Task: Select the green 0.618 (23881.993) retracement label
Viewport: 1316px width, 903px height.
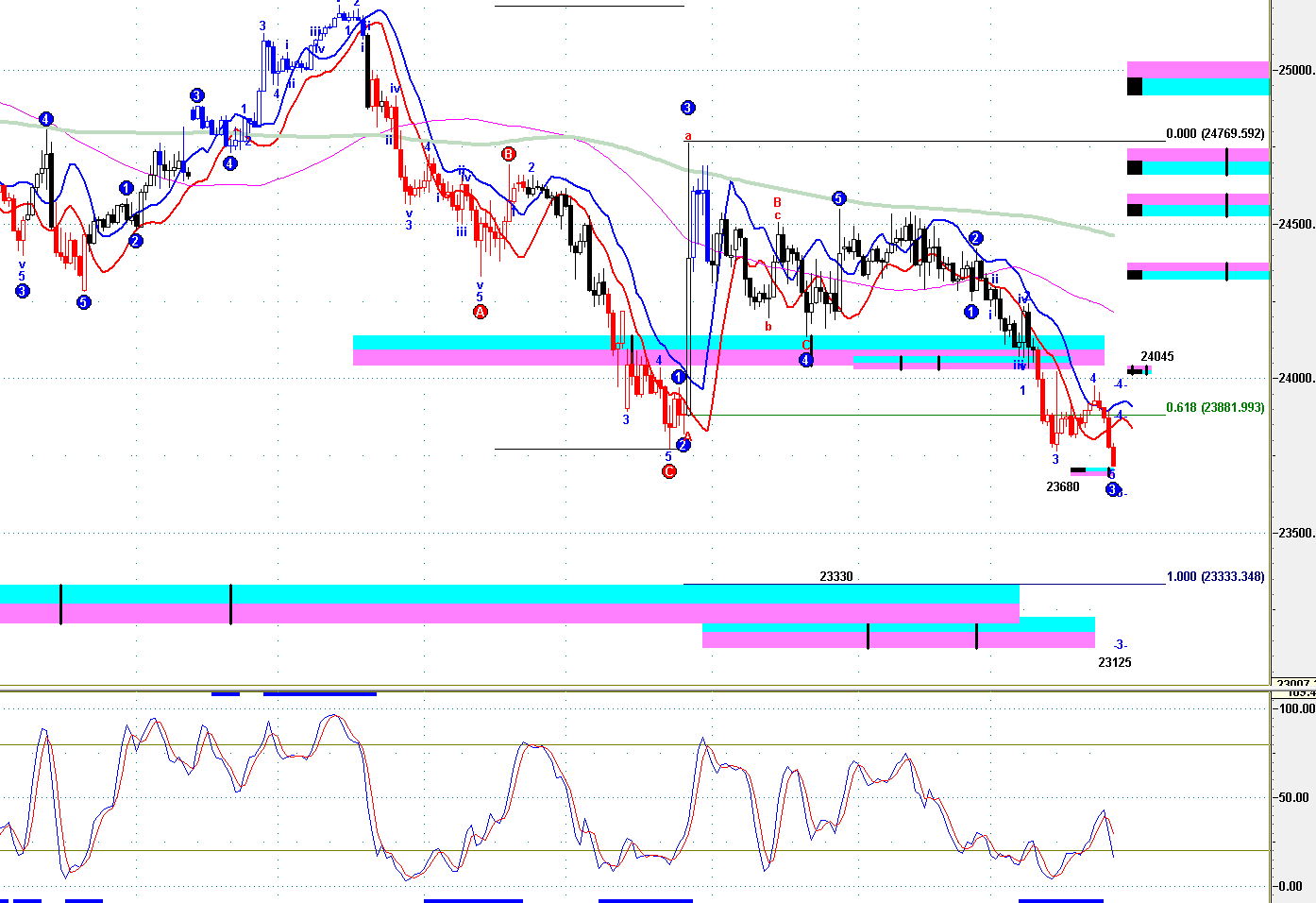Action: click(1215, 408)
